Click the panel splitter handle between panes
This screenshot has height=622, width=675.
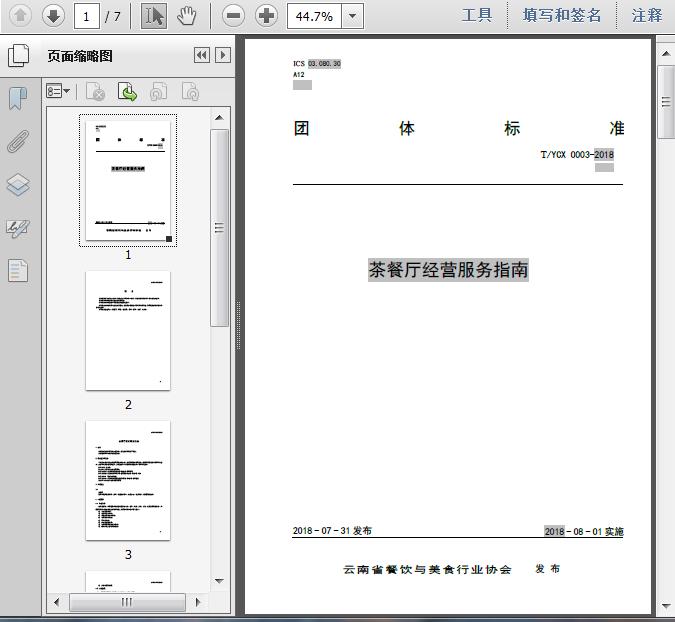tap(238, 325)
